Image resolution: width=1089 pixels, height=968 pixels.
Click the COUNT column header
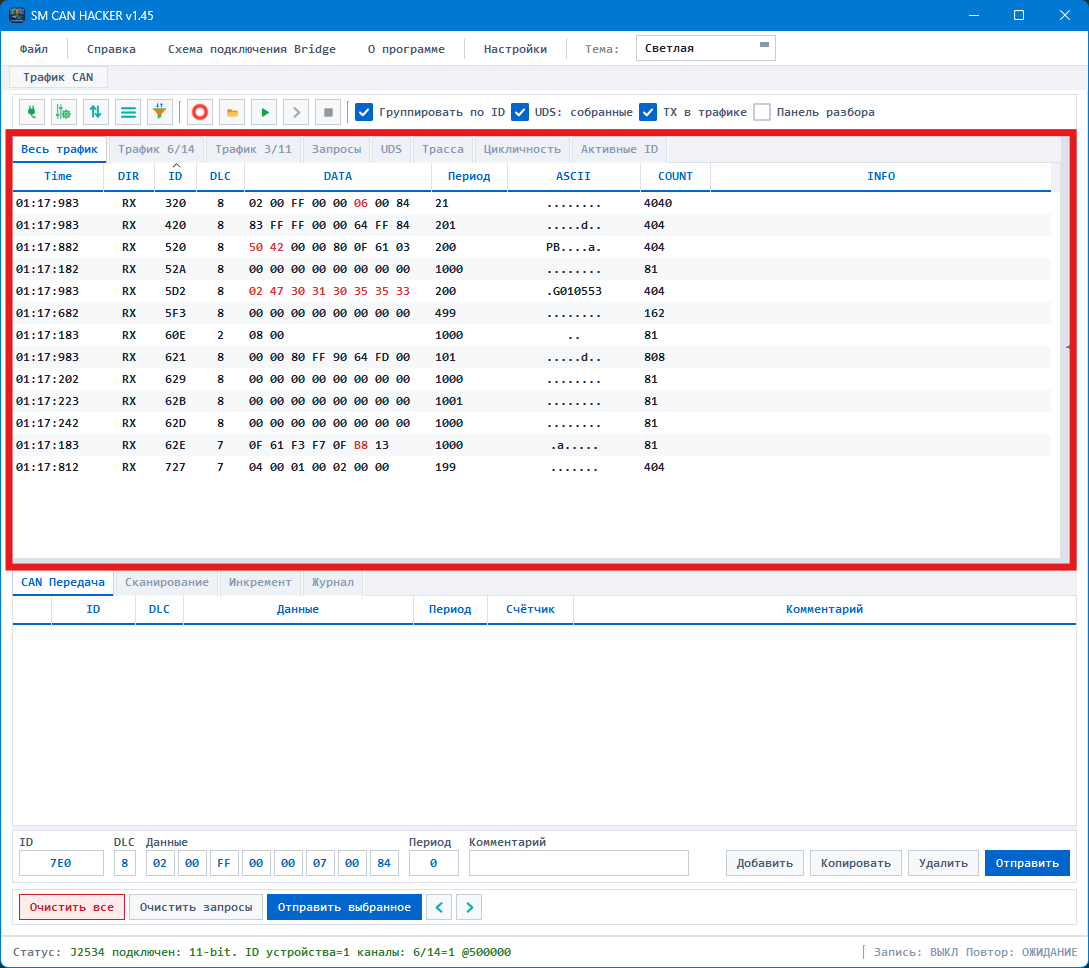(x=675, y=176)
